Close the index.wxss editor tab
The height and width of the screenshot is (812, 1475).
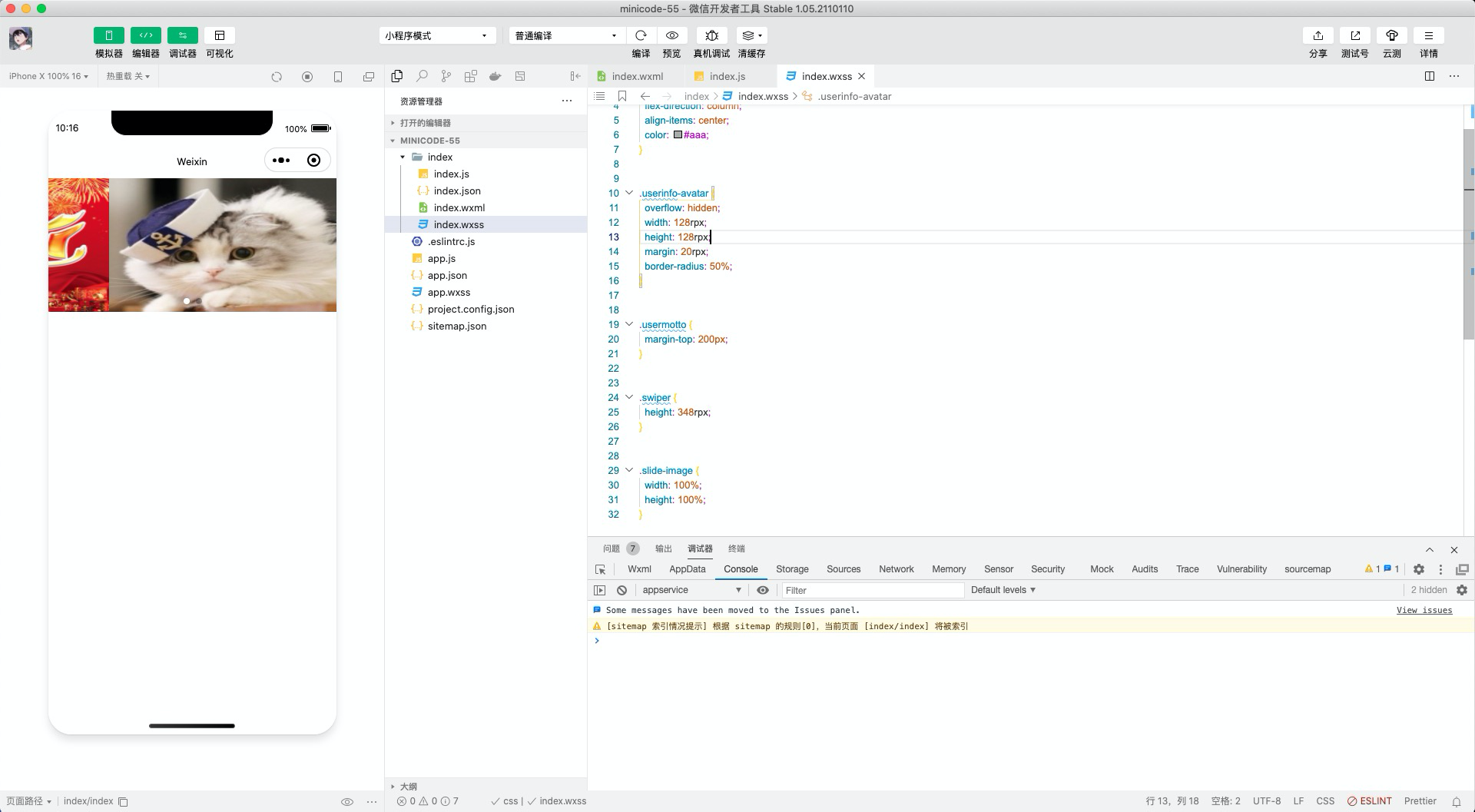(x=862, y=76)
